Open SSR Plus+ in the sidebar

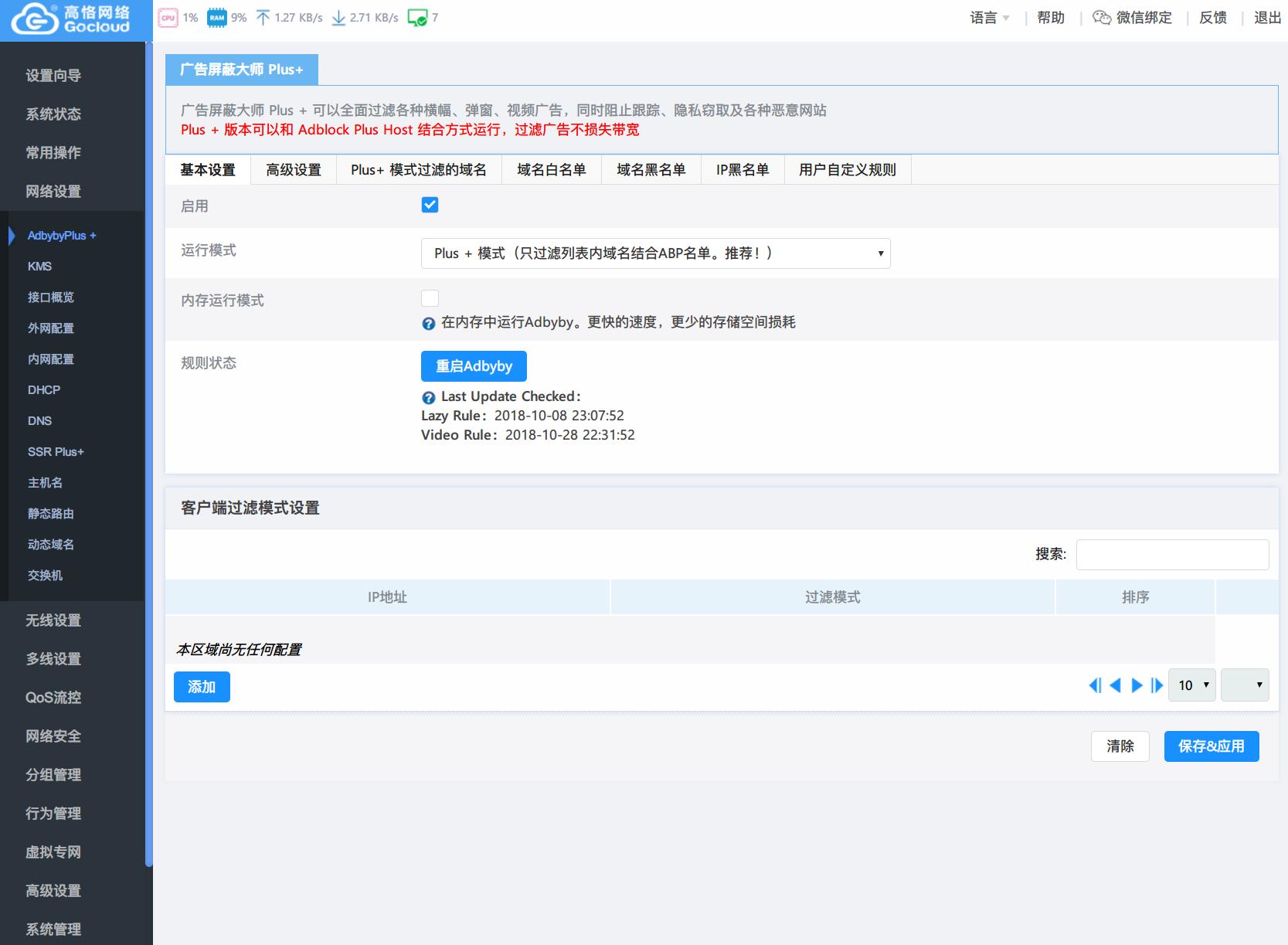pos(56,452)
